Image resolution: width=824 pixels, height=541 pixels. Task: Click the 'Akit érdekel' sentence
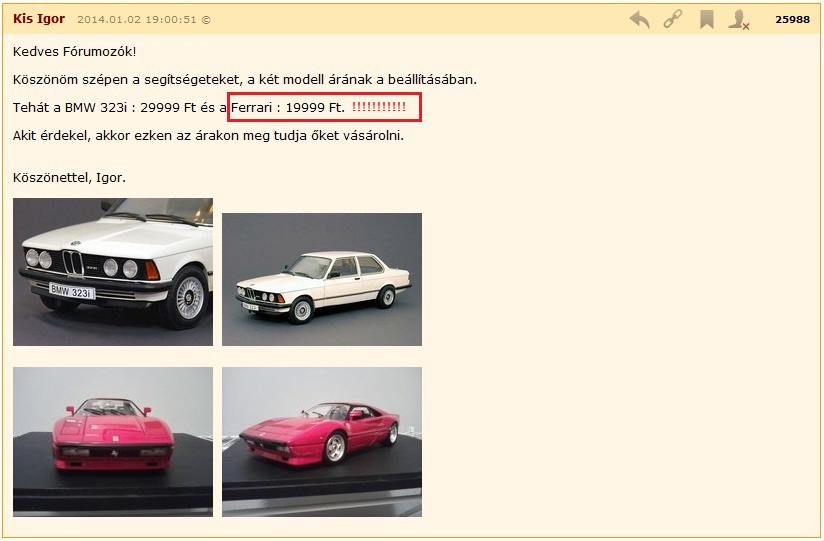pyautogui.click(x=208, y=135)
